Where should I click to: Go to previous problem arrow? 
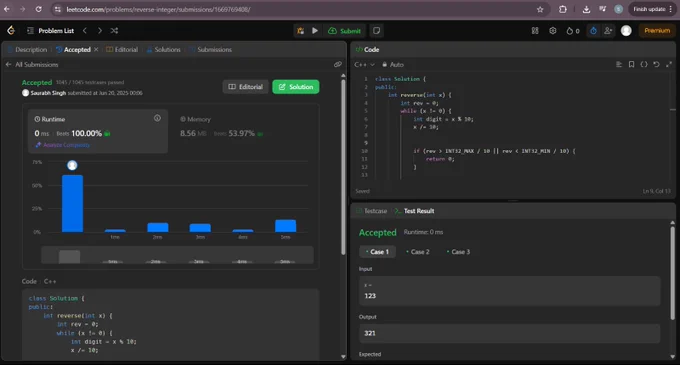(x=85, y=31)
